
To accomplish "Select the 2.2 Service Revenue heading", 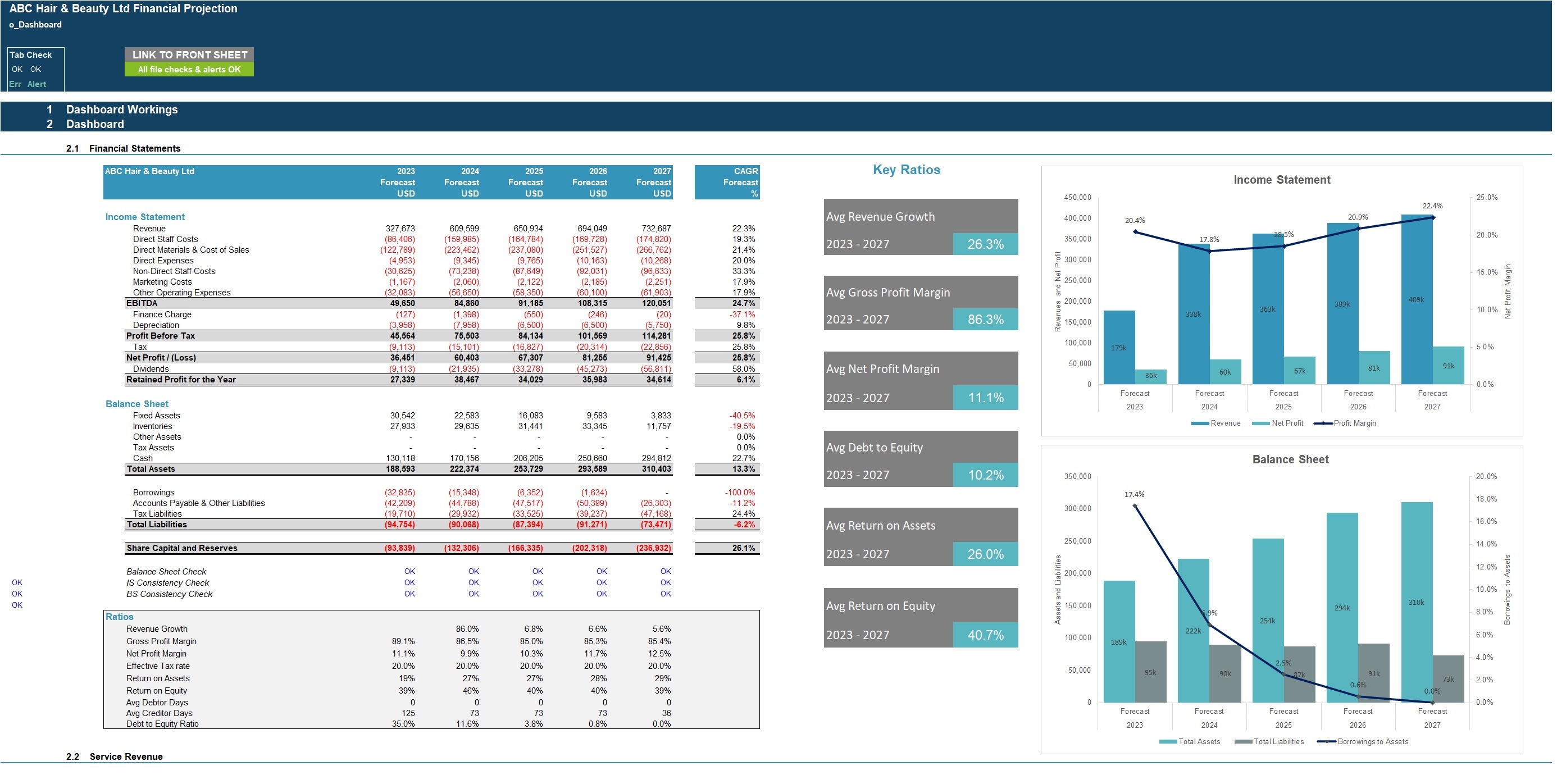I will coord(126,757).
